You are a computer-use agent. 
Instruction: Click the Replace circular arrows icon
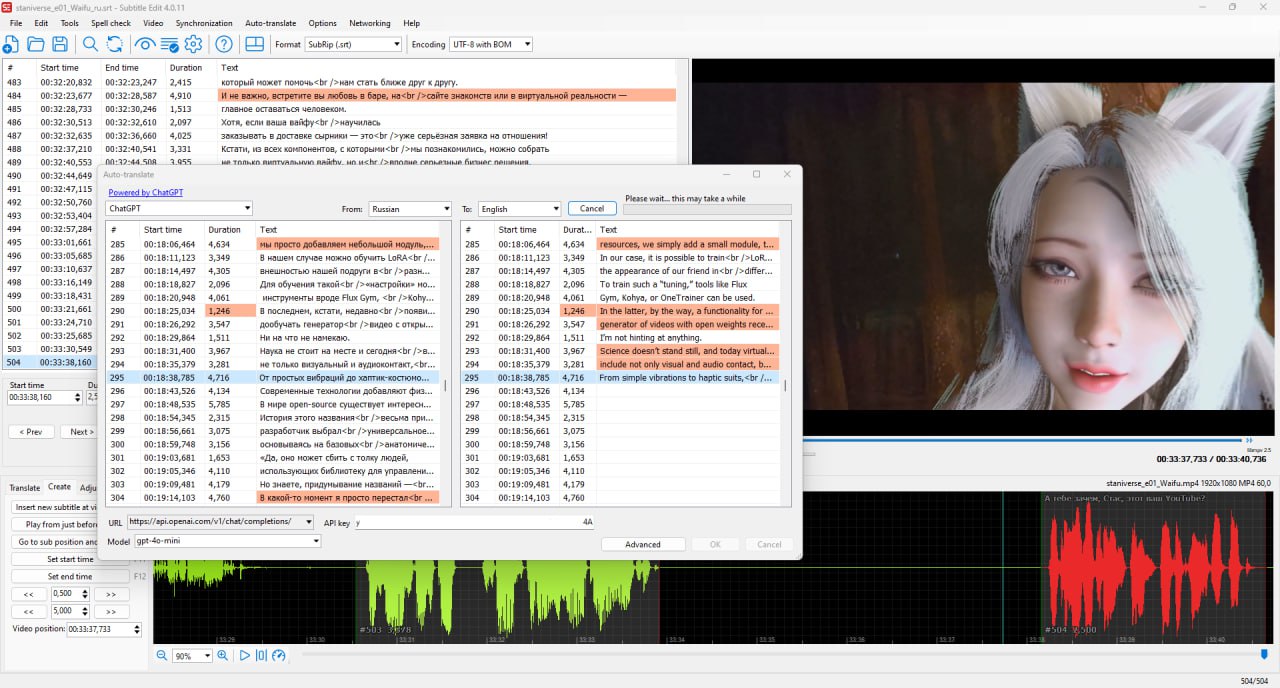(x=115, y=44)
